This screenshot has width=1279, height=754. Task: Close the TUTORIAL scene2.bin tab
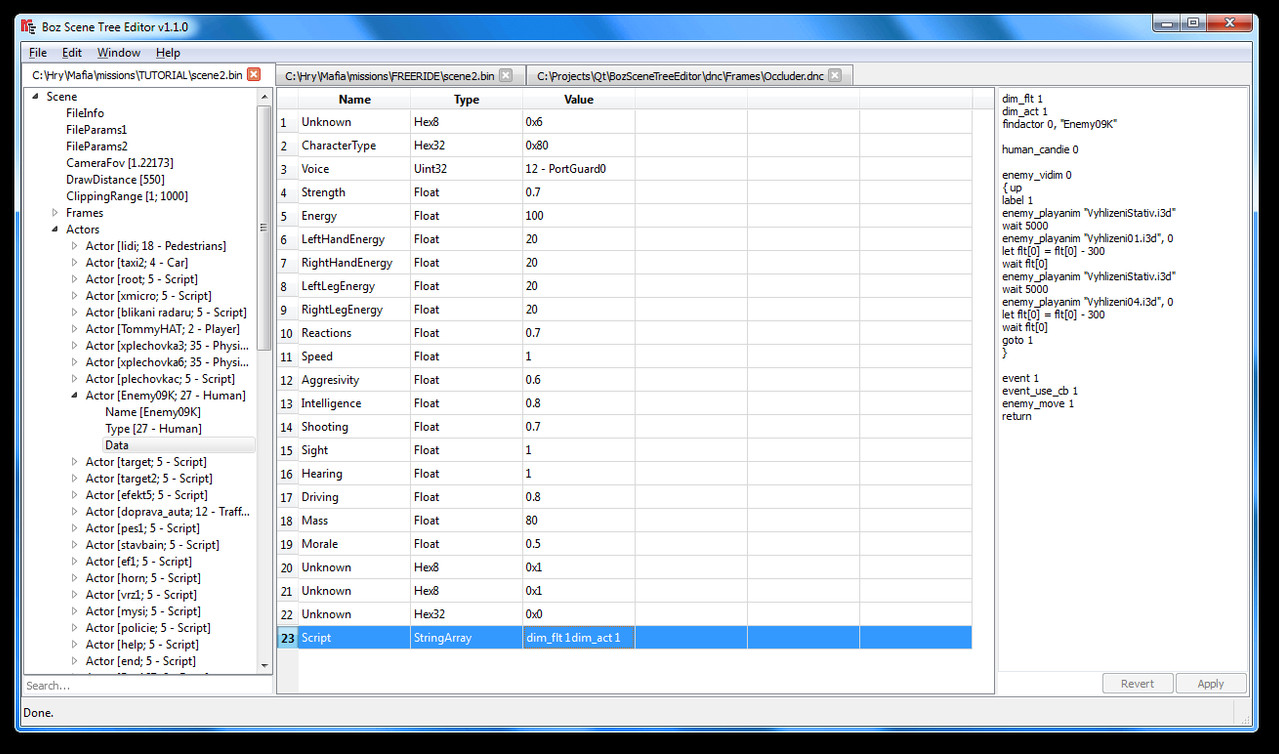pos(254,74)
